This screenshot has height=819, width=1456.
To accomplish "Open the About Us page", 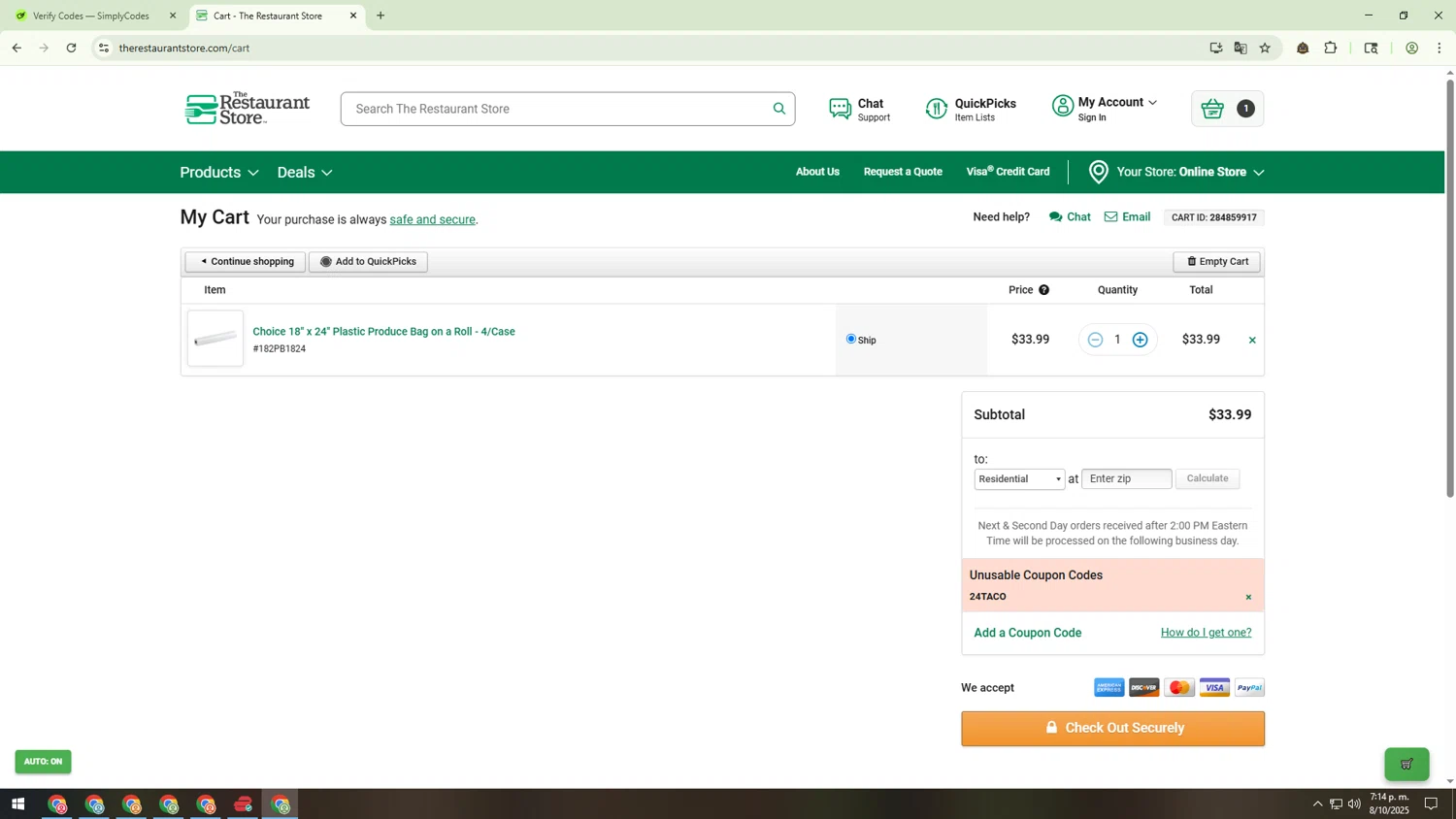I will click(x=817, y=172).
